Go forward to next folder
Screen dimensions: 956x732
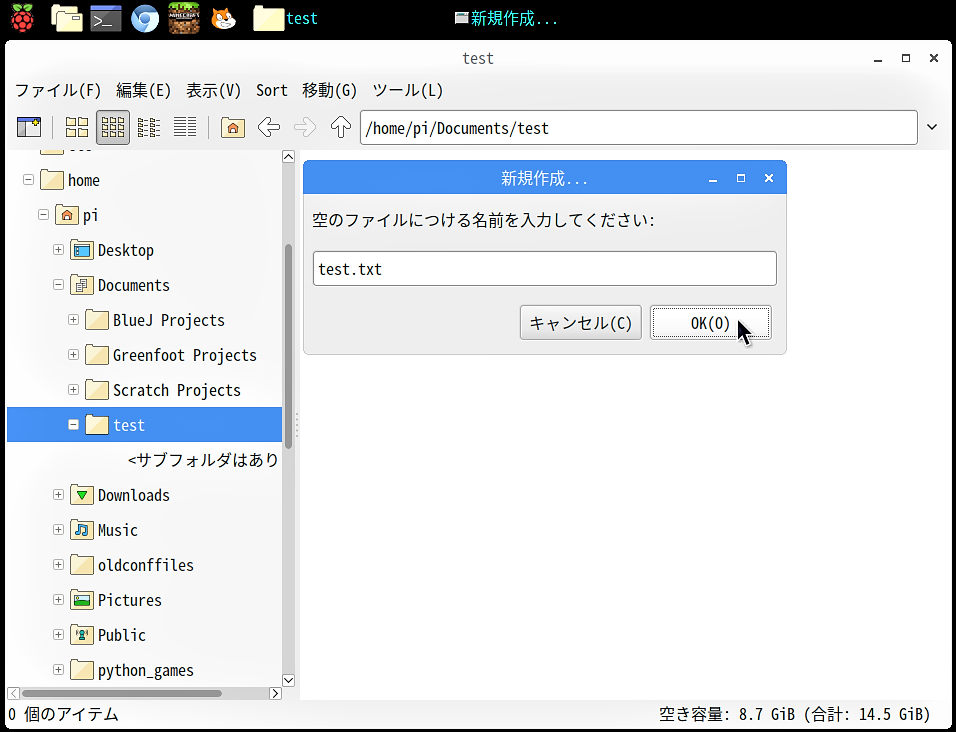click(x=305, y=127)
